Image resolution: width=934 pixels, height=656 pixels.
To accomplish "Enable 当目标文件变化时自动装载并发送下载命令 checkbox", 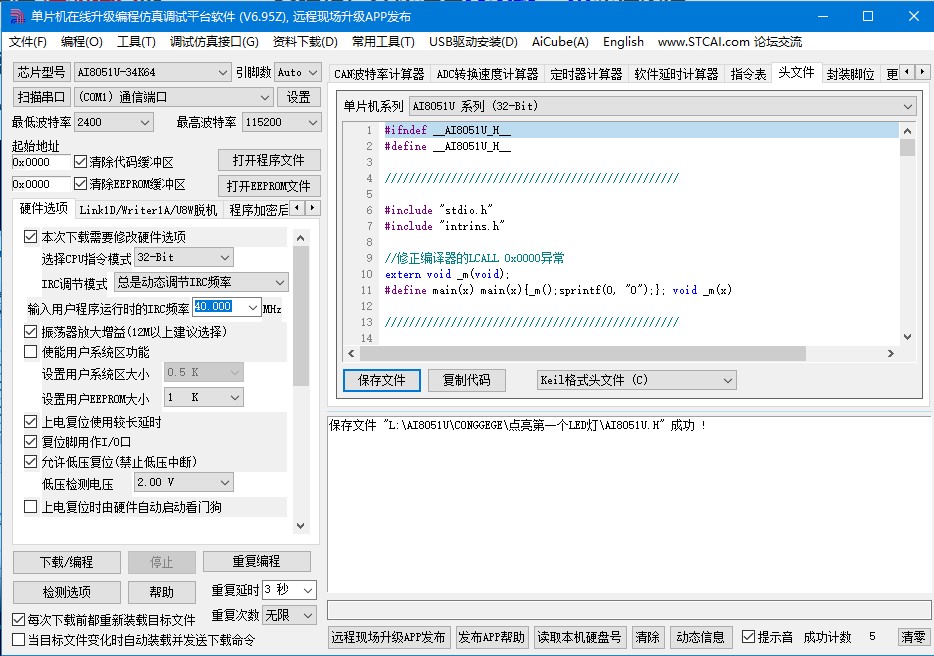I will [x=18, y=639].
